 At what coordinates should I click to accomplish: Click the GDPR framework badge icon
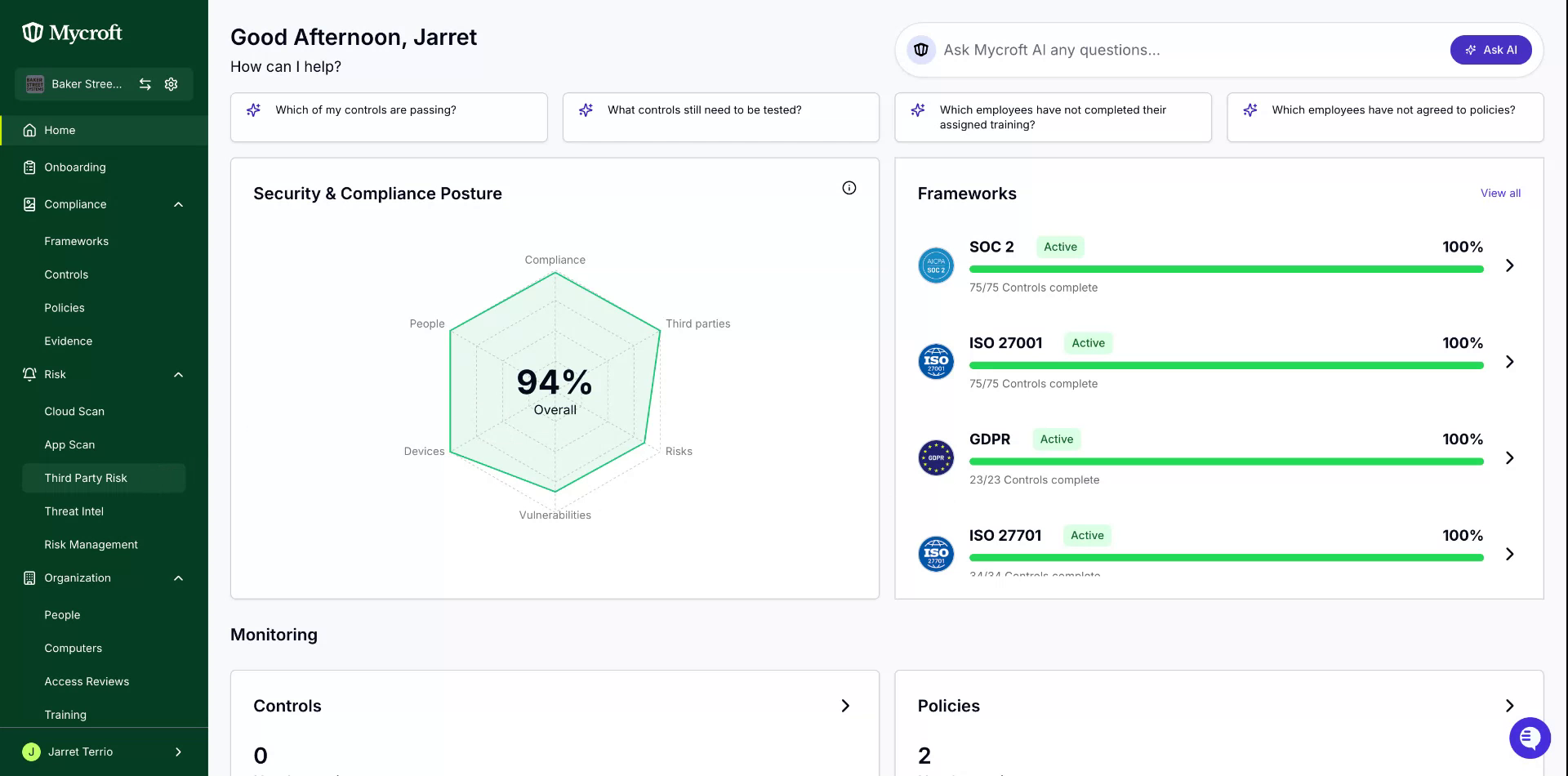tap(936, 458)
